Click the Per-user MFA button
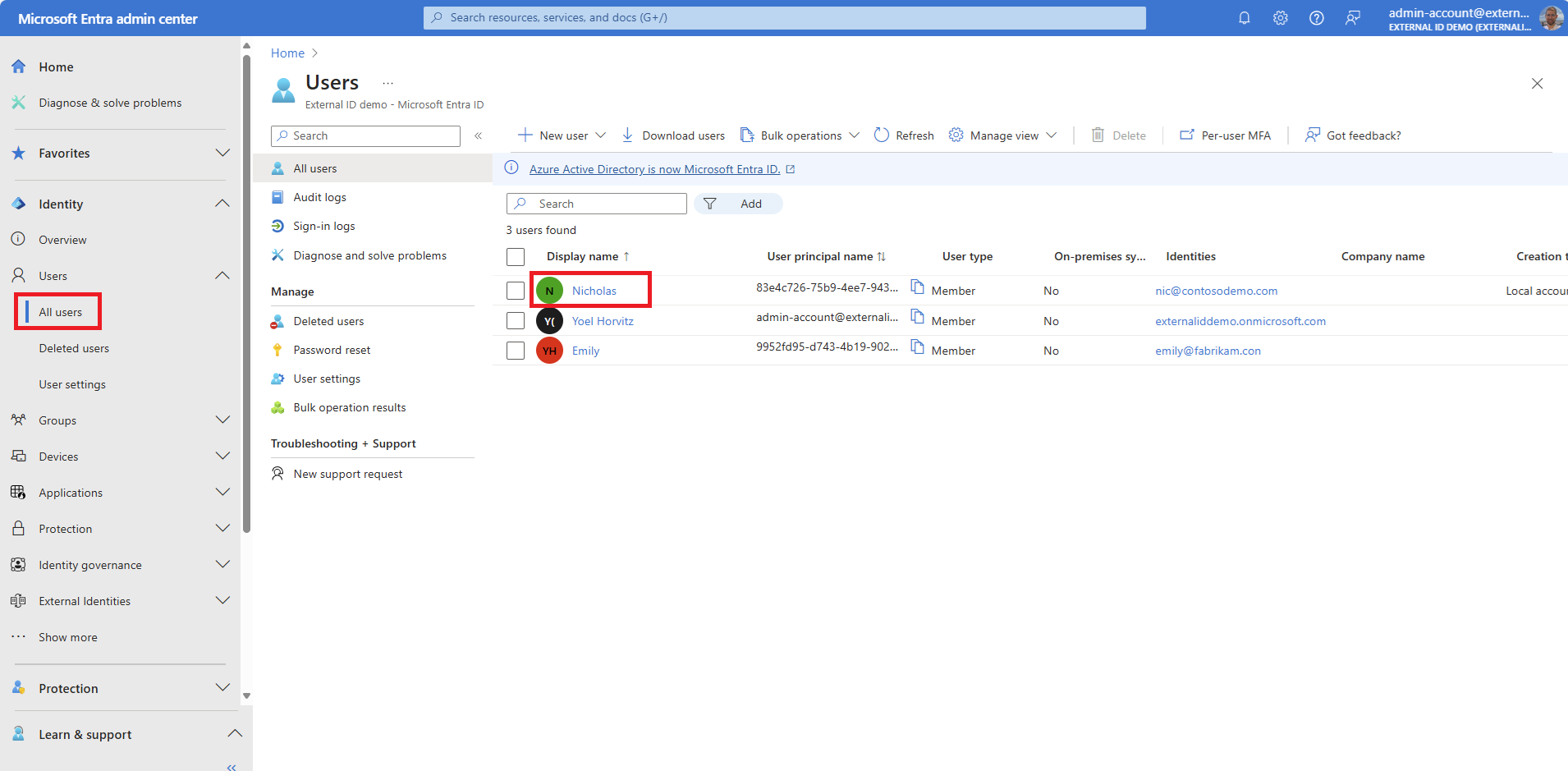This screenshot has height=771, width=1568. 1225,135
